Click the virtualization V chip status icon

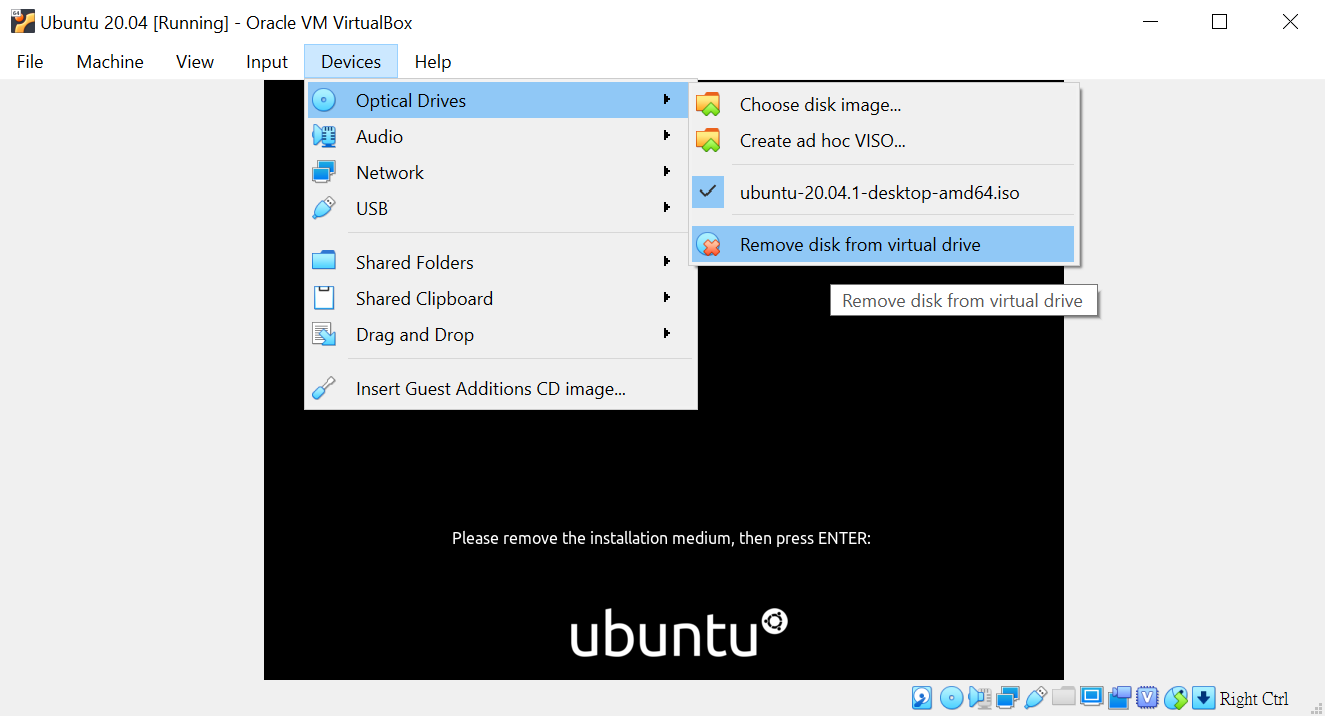[x=1147, y=698]
